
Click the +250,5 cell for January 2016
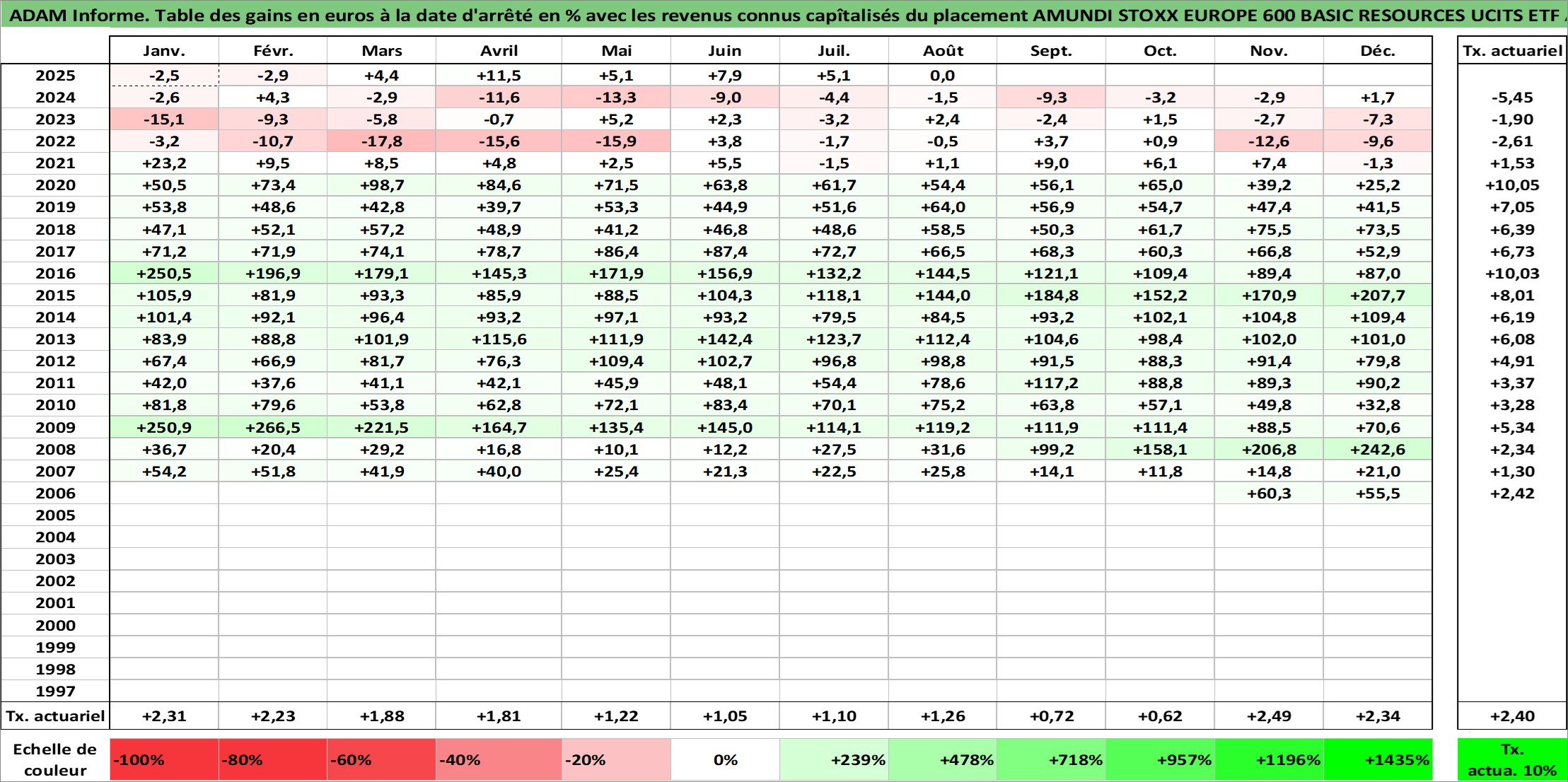click(164, 274)
